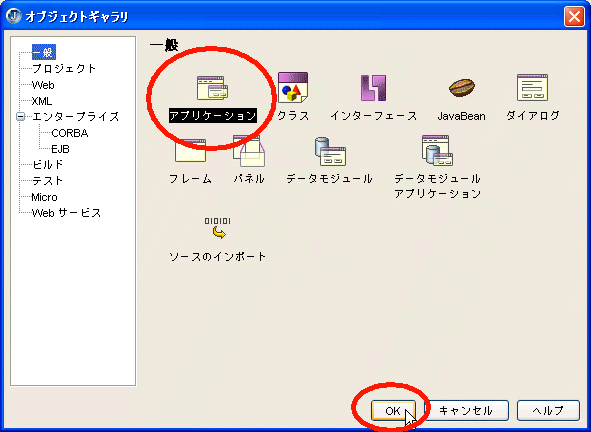Choose the クラス icon
The width and height of the screenshot is (591, 432).
[x=293, y=87]
